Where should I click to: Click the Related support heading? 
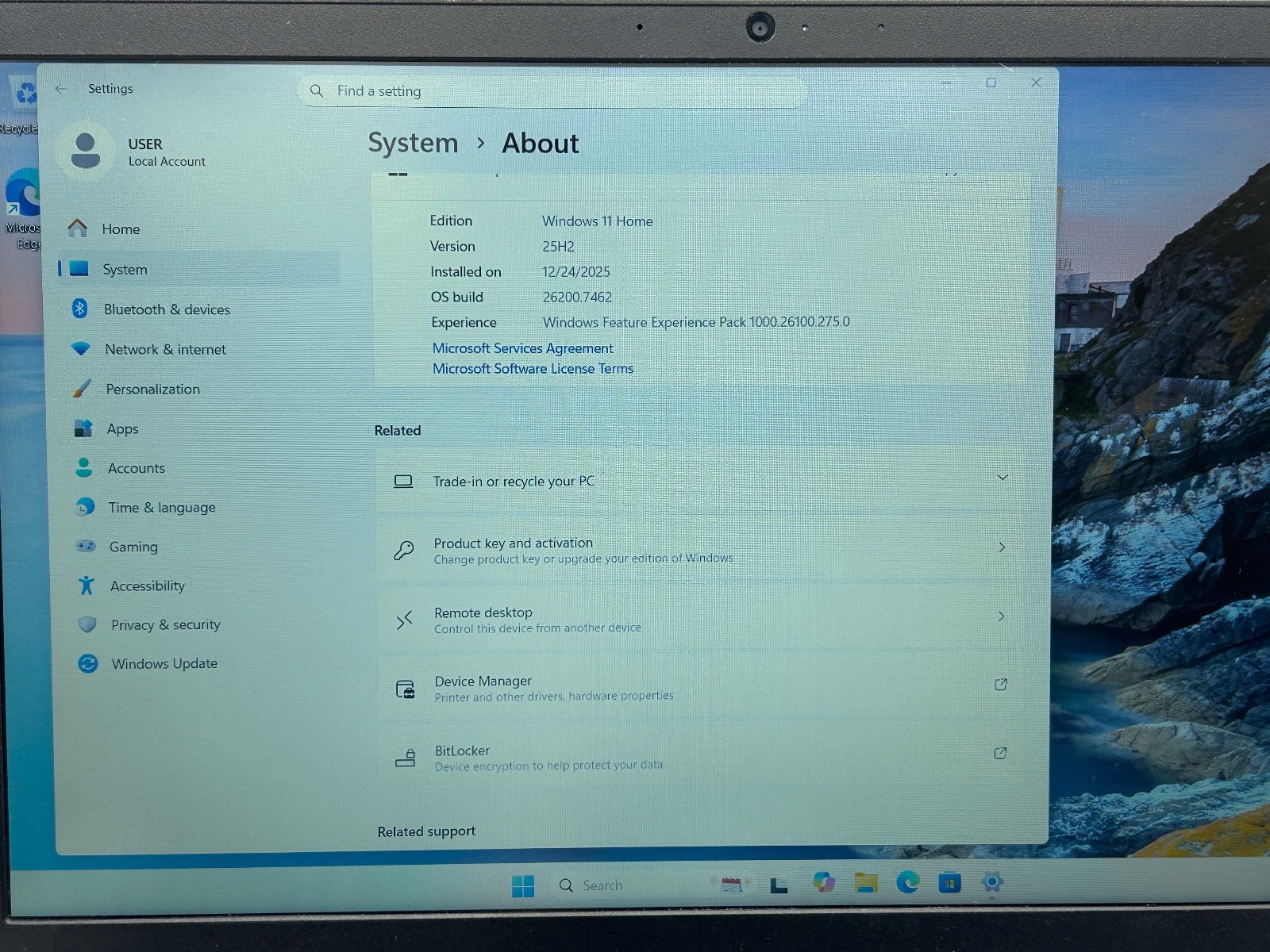pos(426,831)
